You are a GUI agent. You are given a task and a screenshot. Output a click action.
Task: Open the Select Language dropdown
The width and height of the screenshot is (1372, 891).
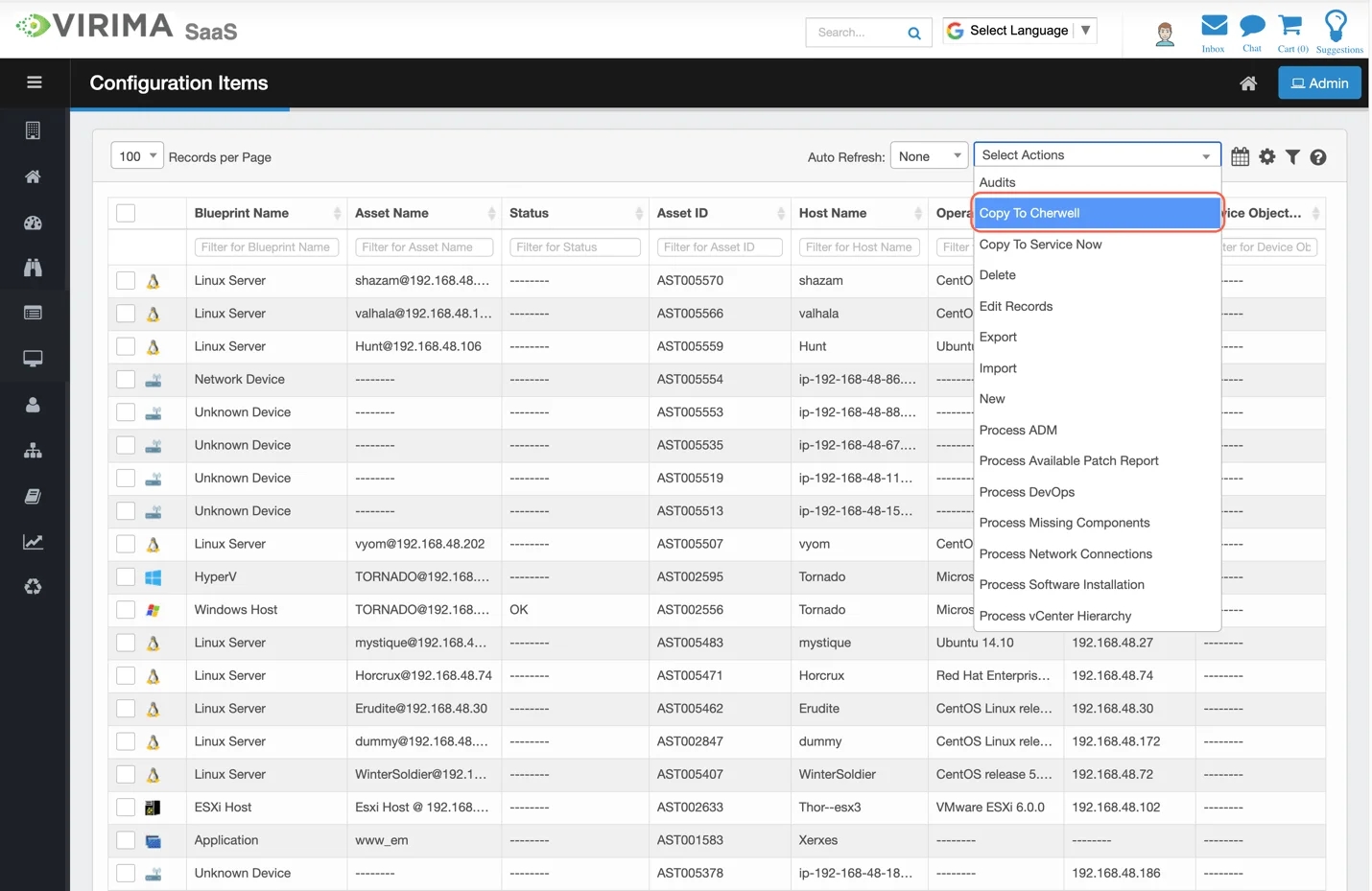point(1019,31)
